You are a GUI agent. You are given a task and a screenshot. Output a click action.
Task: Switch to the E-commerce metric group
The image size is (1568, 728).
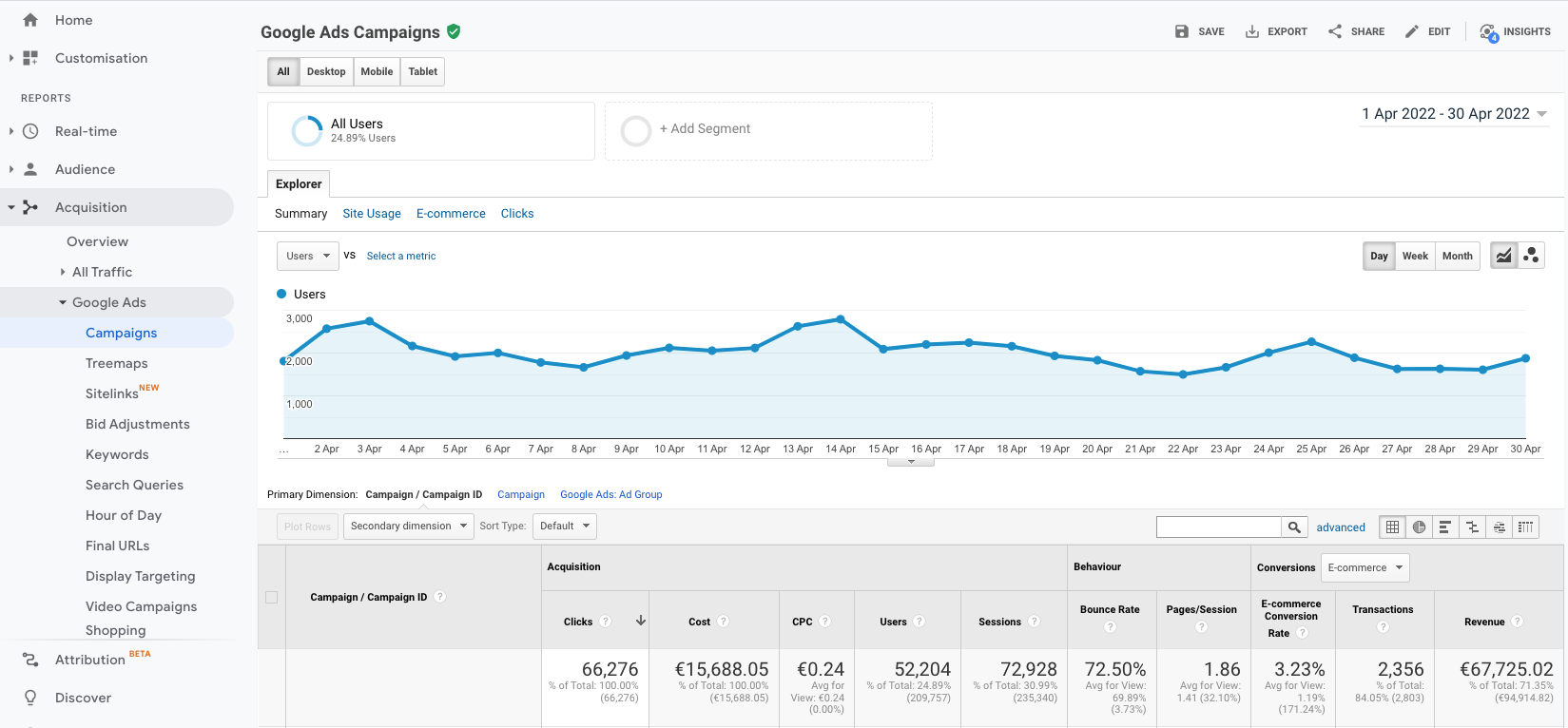click(451, 214)
